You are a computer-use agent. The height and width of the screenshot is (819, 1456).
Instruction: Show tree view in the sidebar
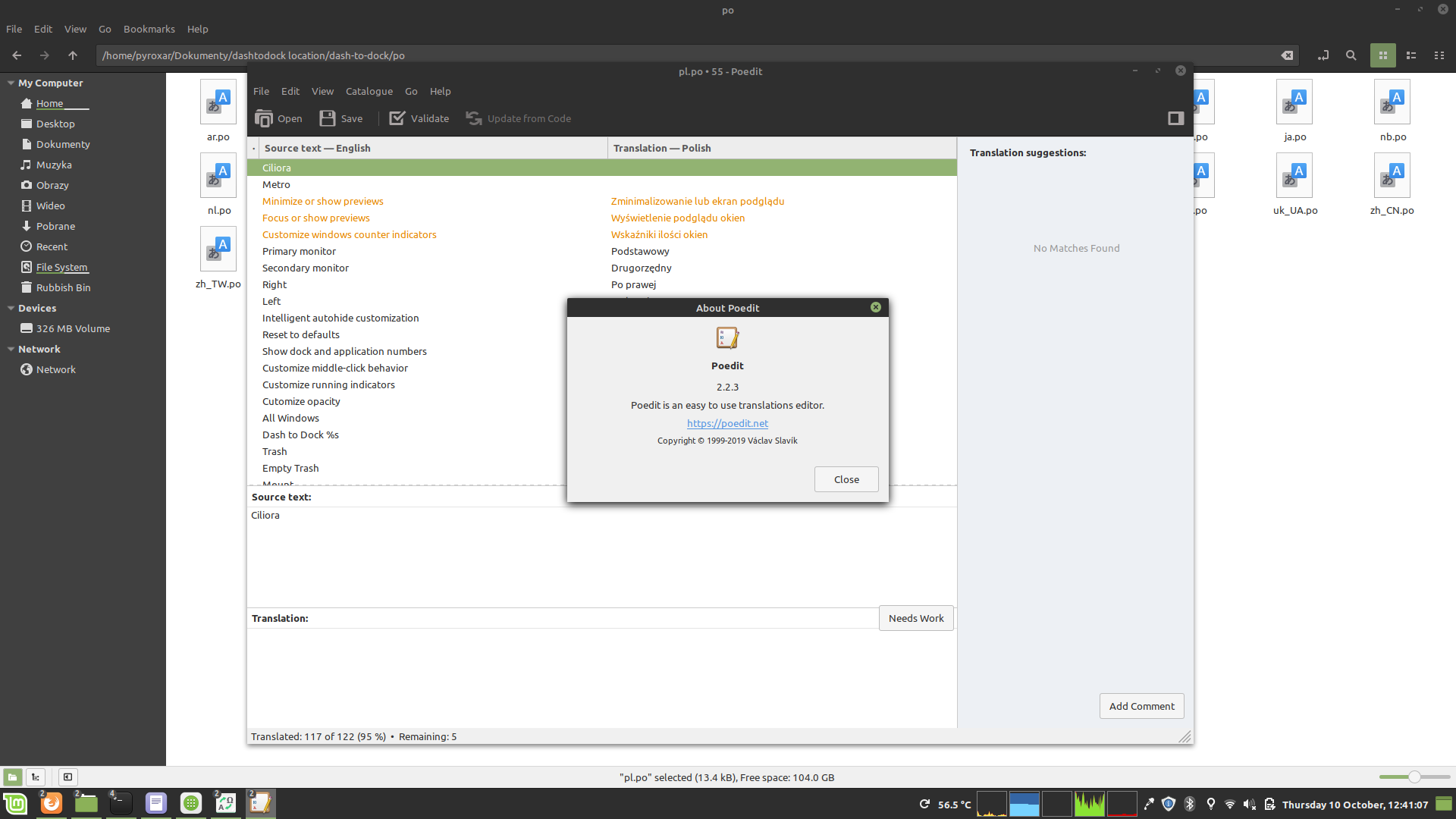click(36, 777)
